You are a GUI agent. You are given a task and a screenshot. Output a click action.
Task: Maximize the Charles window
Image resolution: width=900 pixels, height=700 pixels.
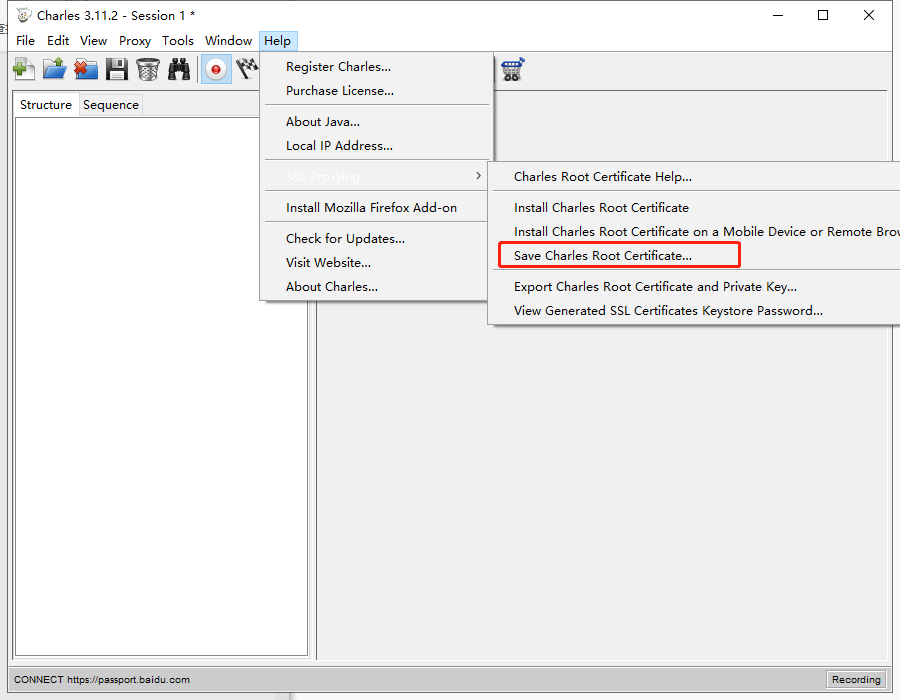[823, 15]
